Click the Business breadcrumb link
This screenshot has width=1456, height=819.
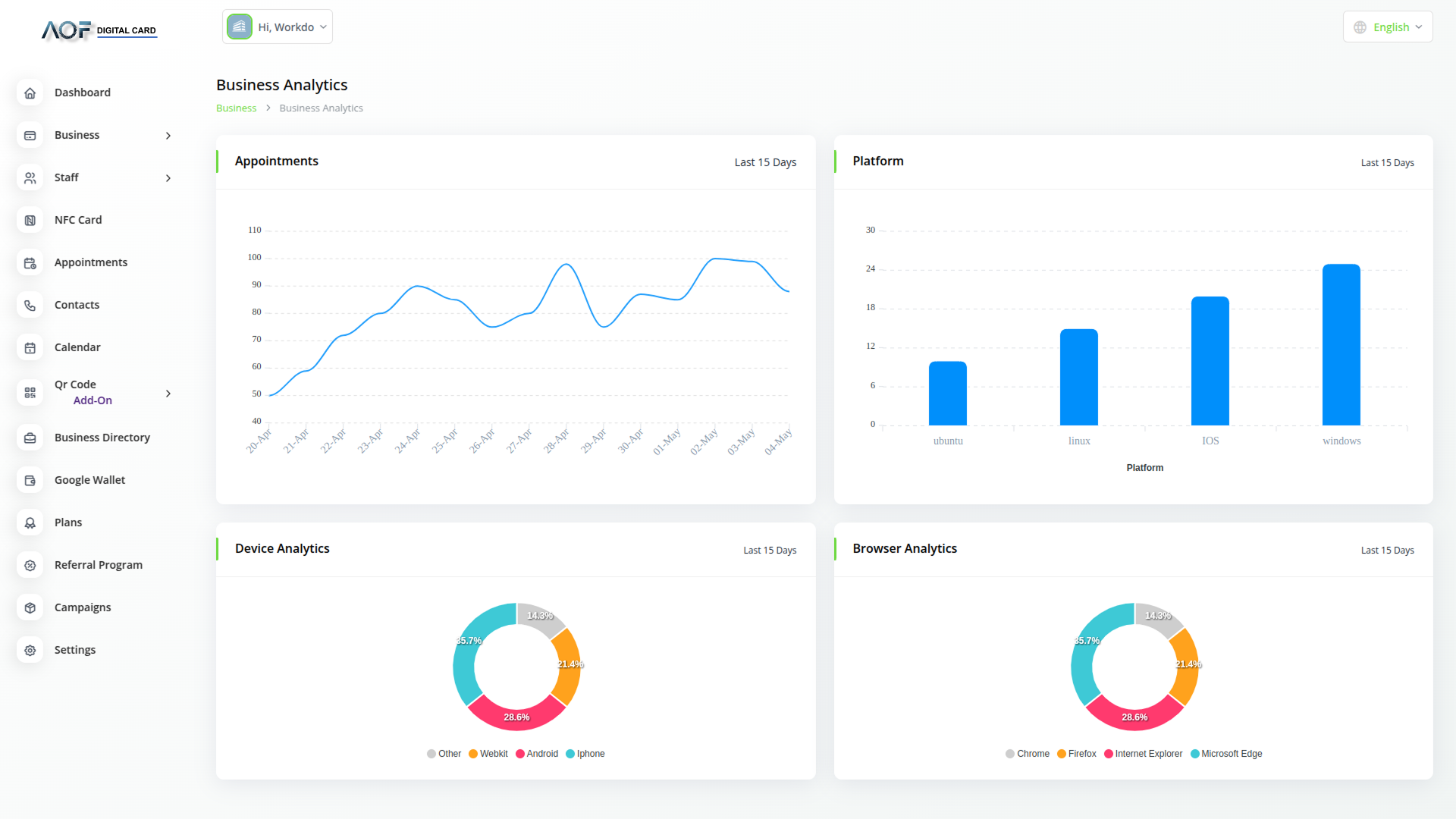tap(236, 108)
